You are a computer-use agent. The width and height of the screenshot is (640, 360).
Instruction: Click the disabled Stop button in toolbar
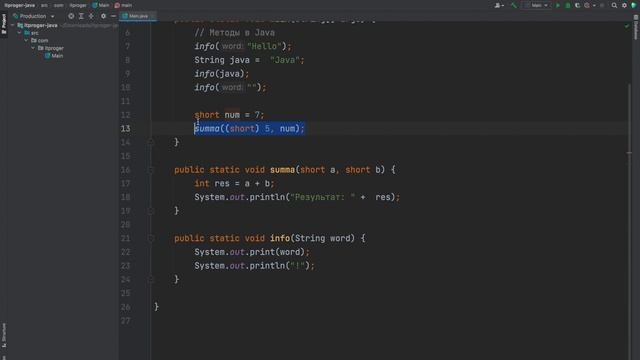click(x=602, y=5)
